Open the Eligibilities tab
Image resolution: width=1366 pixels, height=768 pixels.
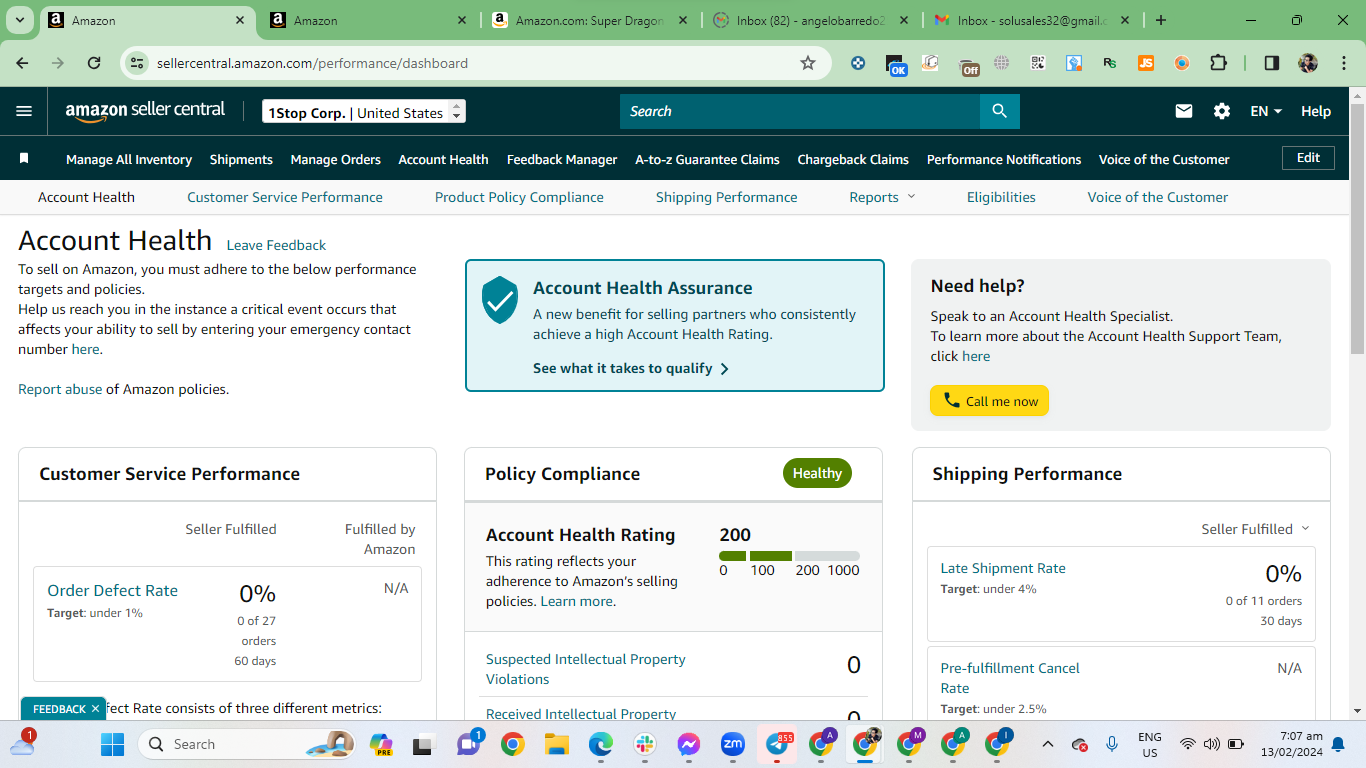point(1001,197)
